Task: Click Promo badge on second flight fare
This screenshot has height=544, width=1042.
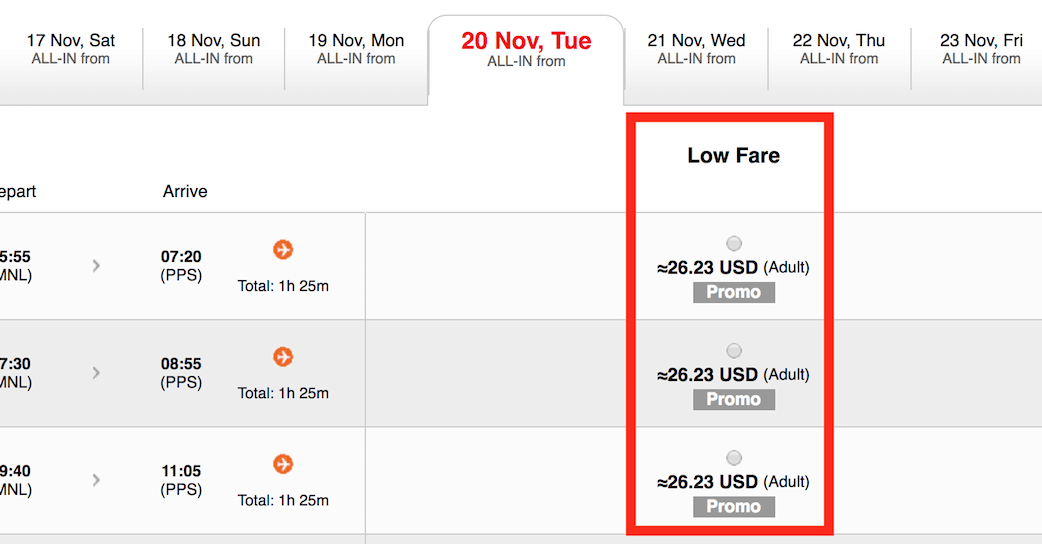Action: (x=734, y=399)
